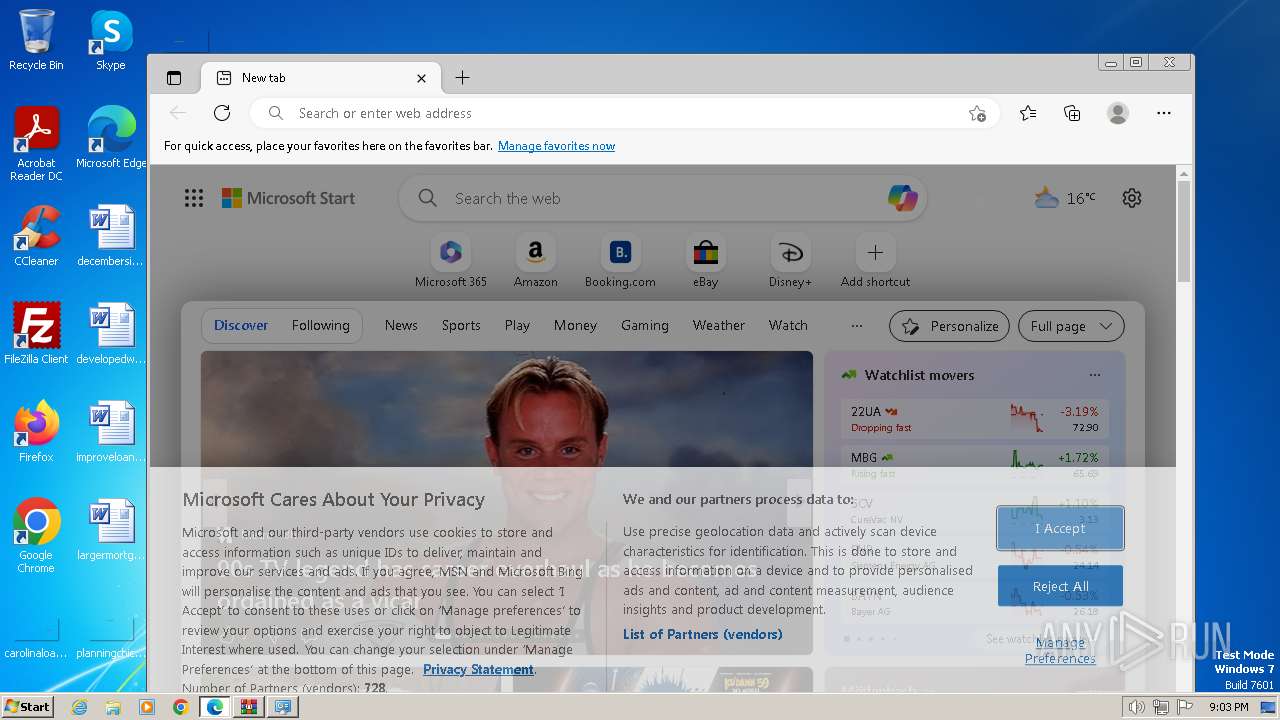Image resolution: width=1280 pixels, height=720 pixels.
Task: Open List of Partners (vendors) link
Action: pyautogui.click(x=703, y=634)
